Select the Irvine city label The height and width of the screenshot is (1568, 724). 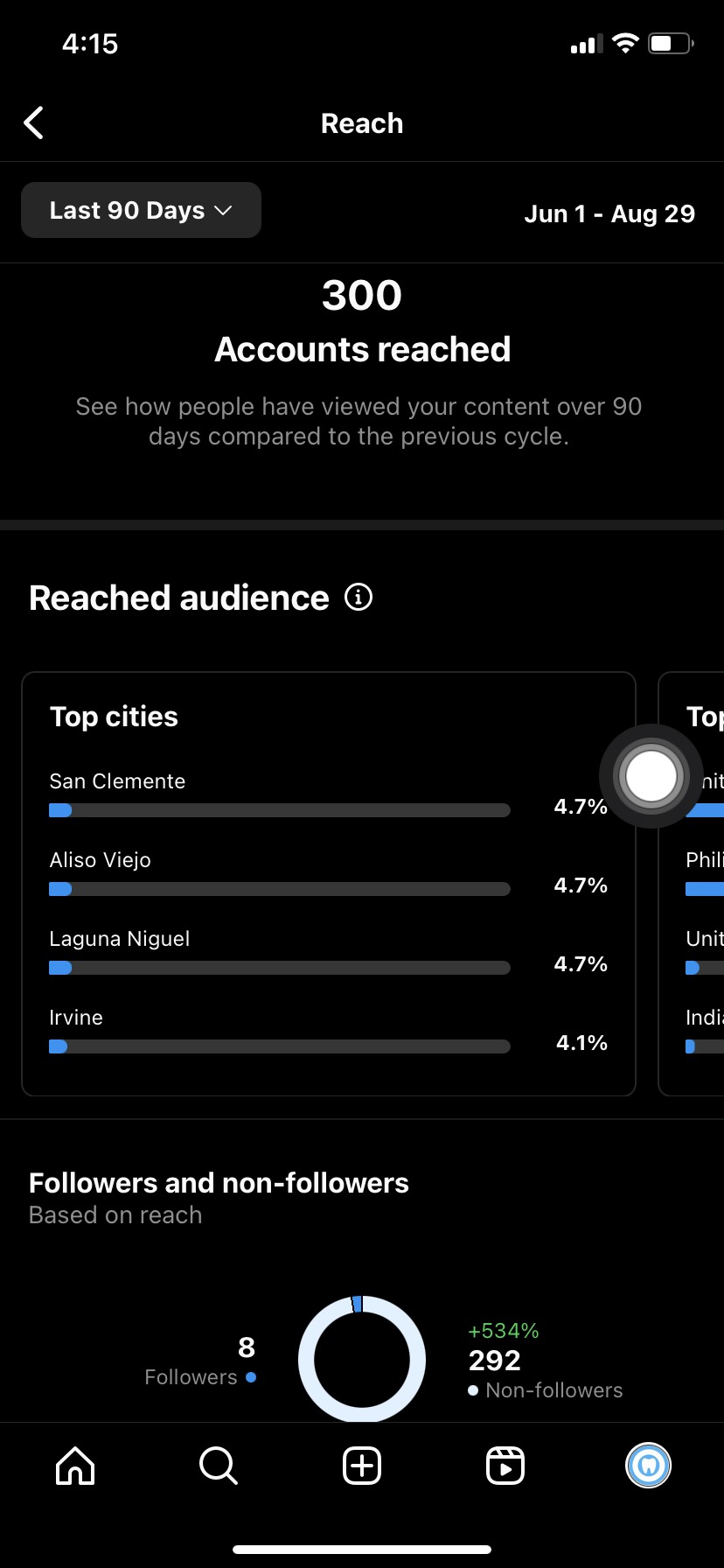point(76,1018)
